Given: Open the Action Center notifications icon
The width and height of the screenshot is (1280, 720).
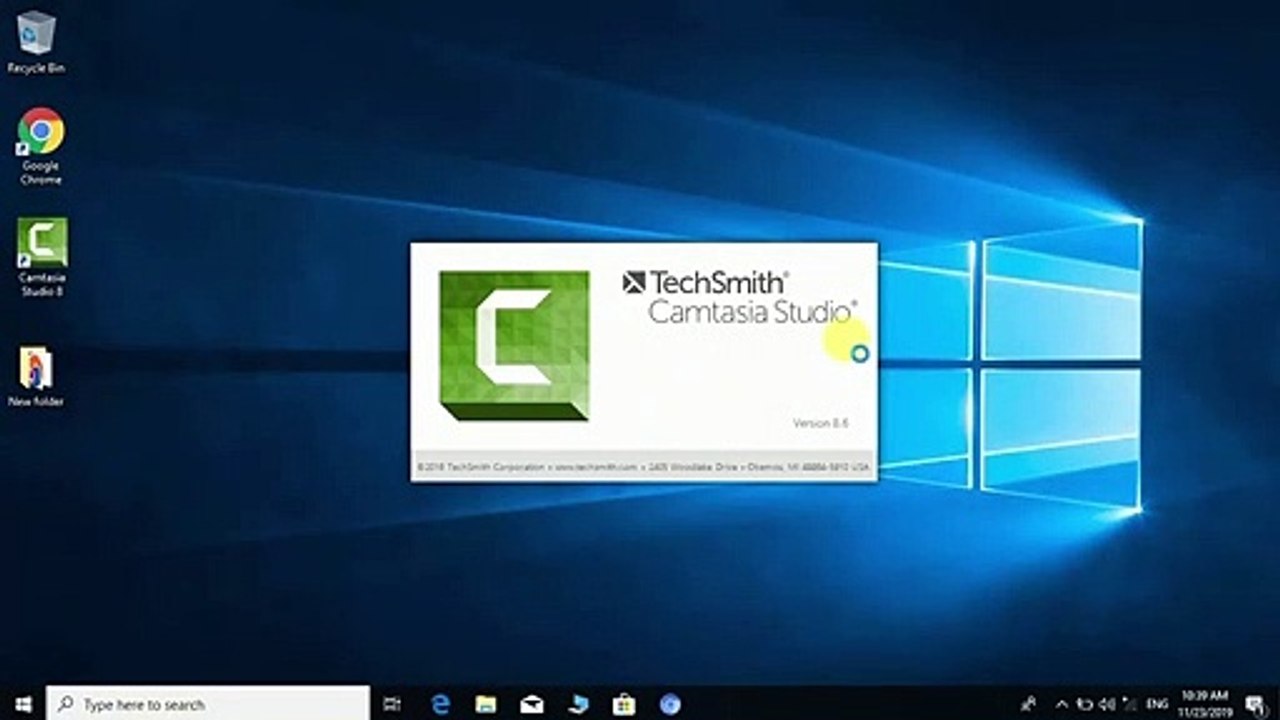Looking at the screenshot, I should (1255, 704).
